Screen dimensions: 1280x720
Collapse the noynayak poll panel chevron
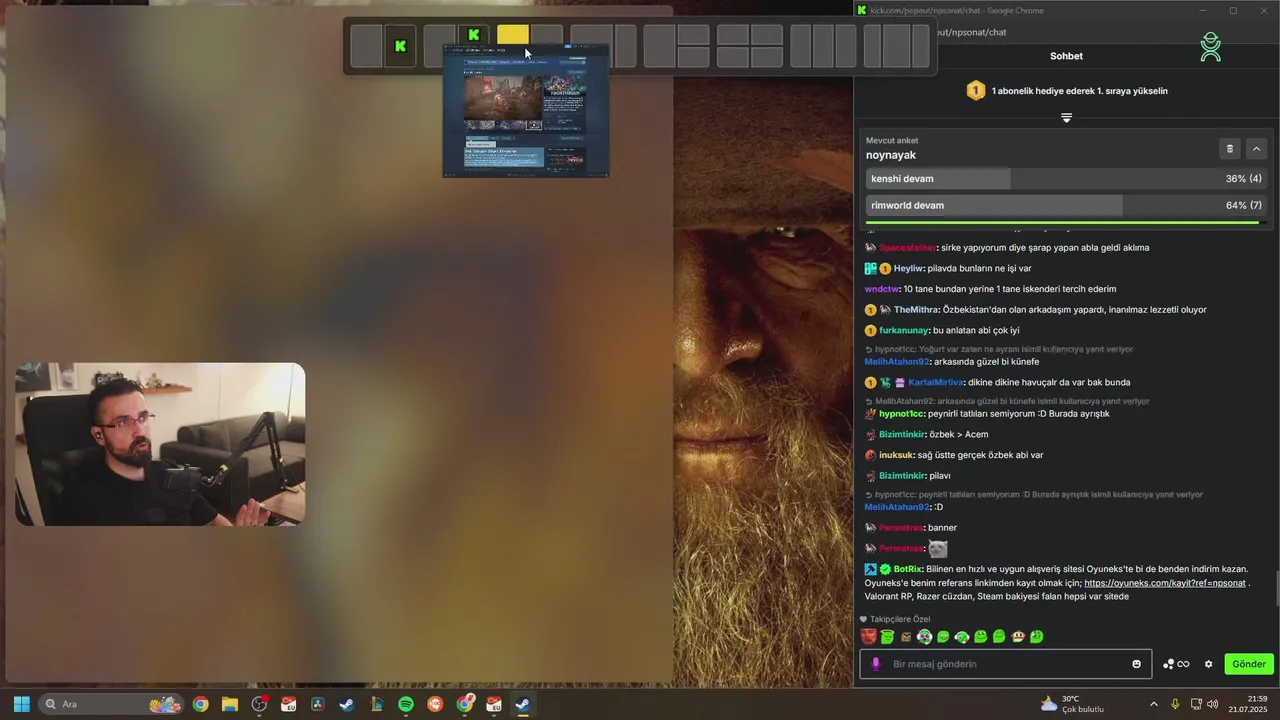click(x=1257, y=149)
